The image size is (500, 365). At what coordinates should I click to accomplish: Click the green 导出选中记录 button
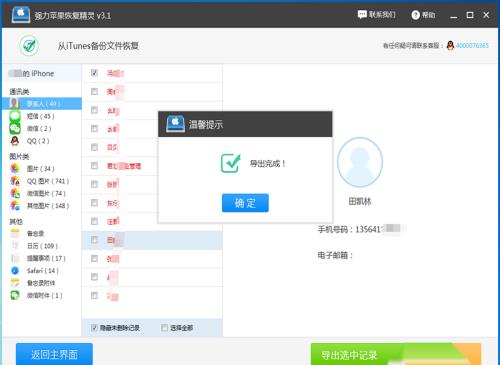396,354
